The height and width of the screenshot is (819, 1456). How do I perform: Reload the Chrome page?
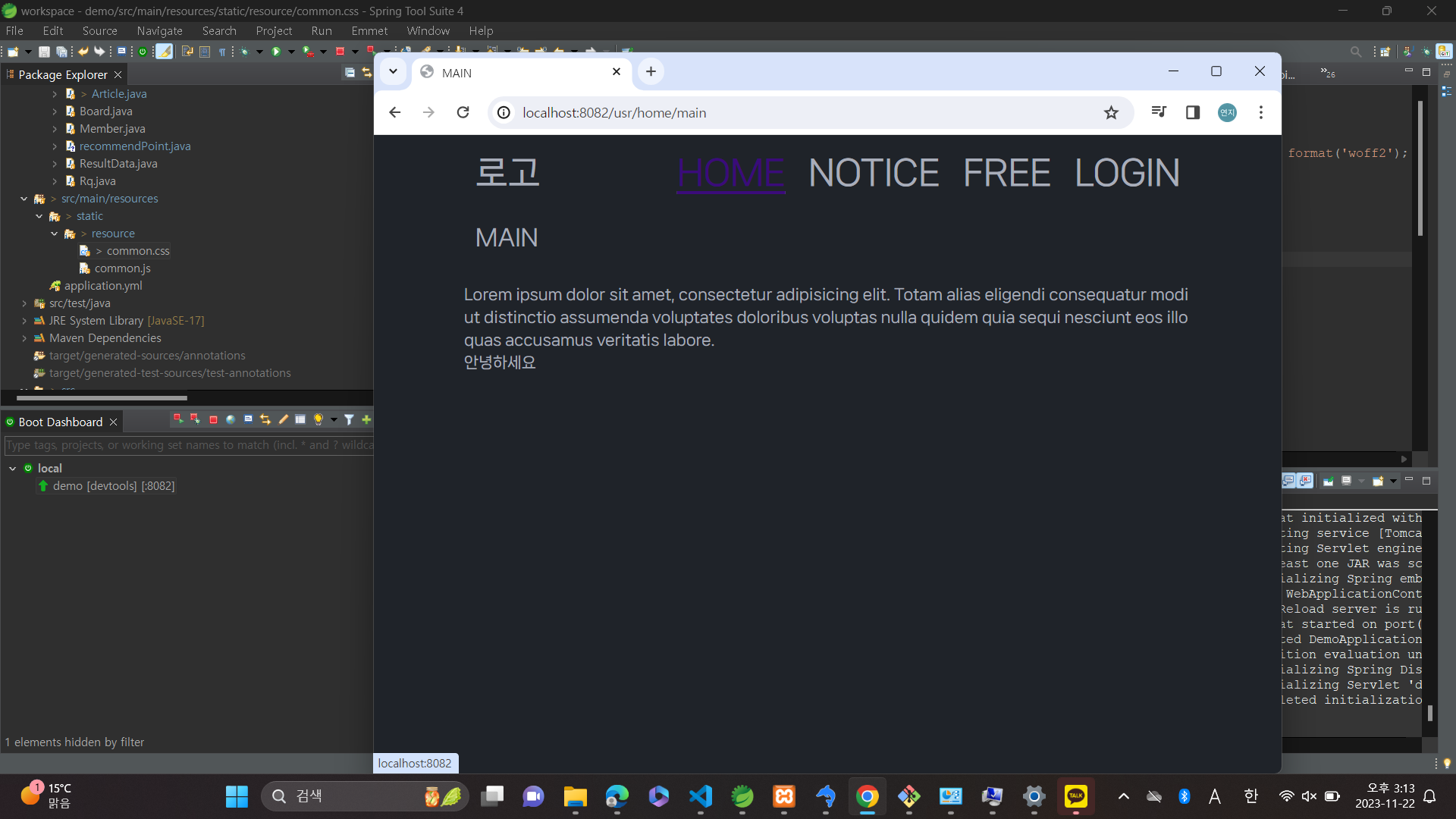tap(463, 112)
